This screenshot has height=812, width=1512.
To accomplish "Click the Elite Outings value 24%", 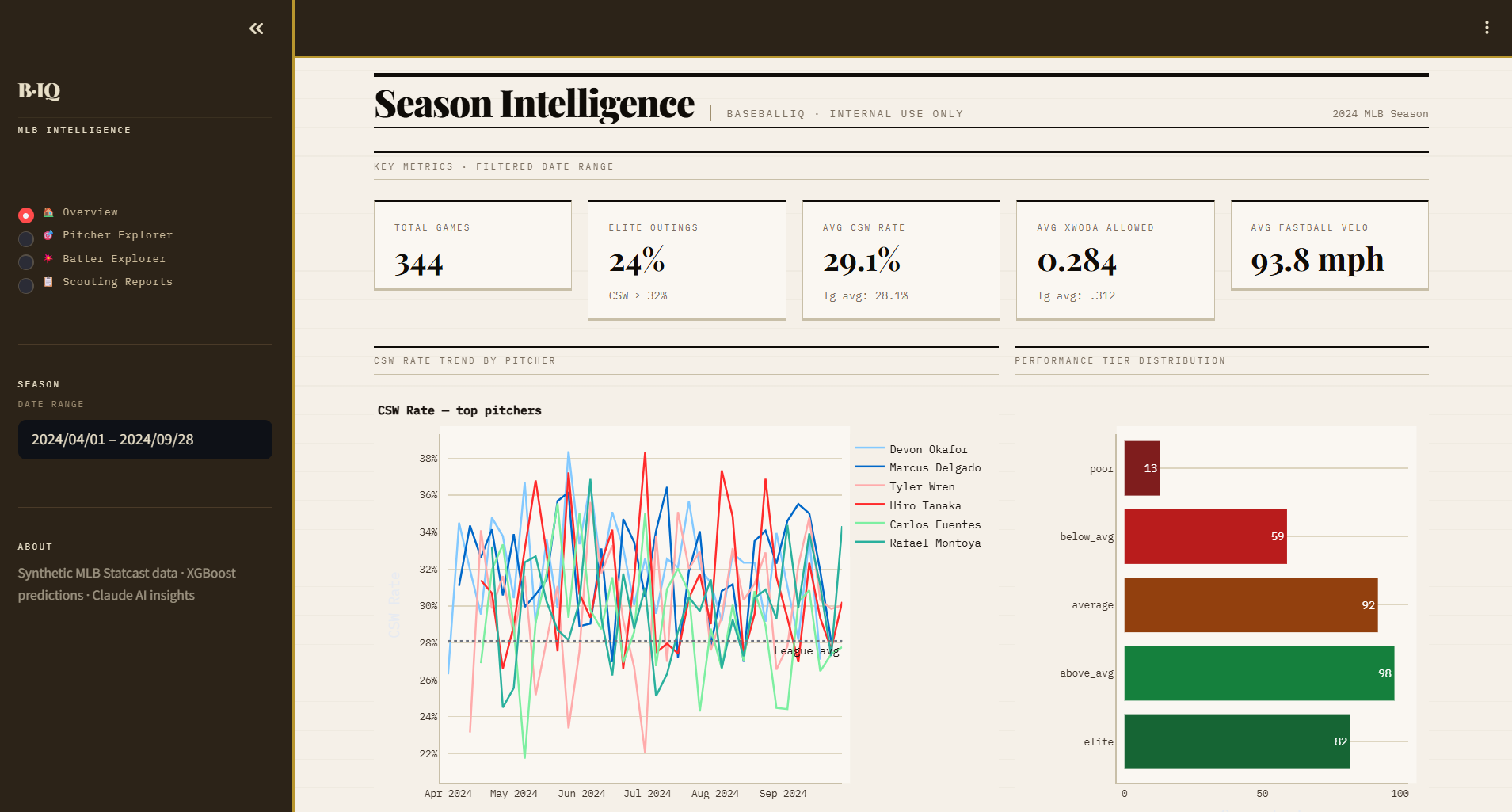I will [637, 260].
